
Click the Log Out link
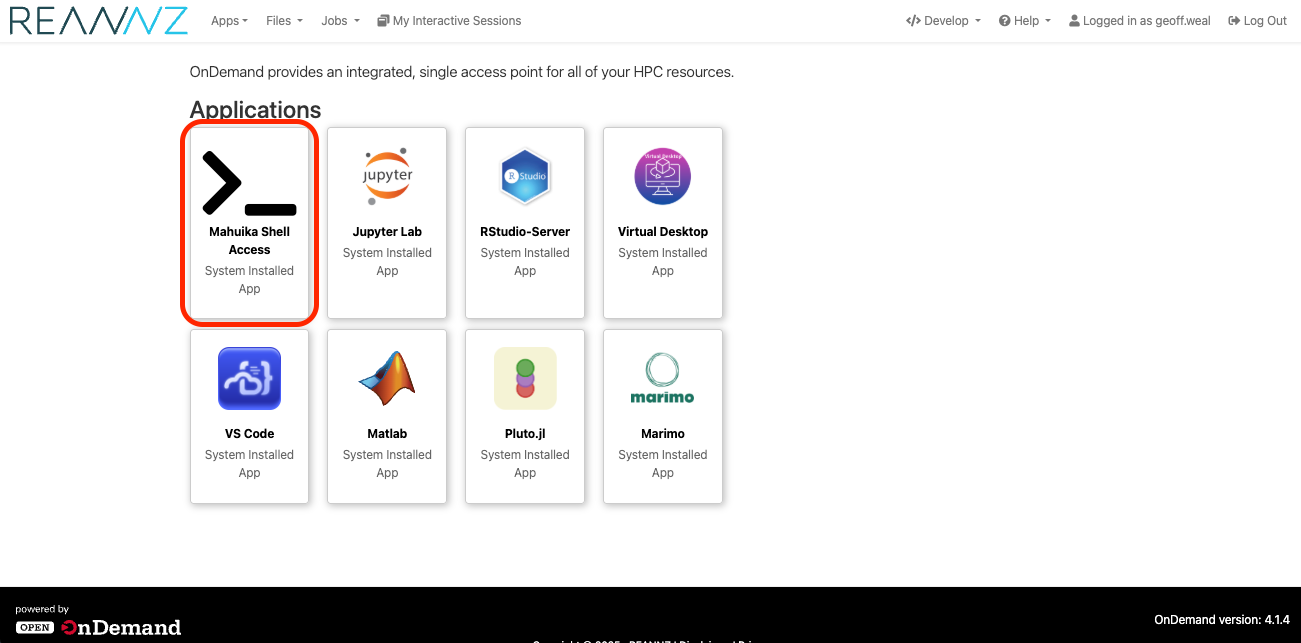point(1257,21)
